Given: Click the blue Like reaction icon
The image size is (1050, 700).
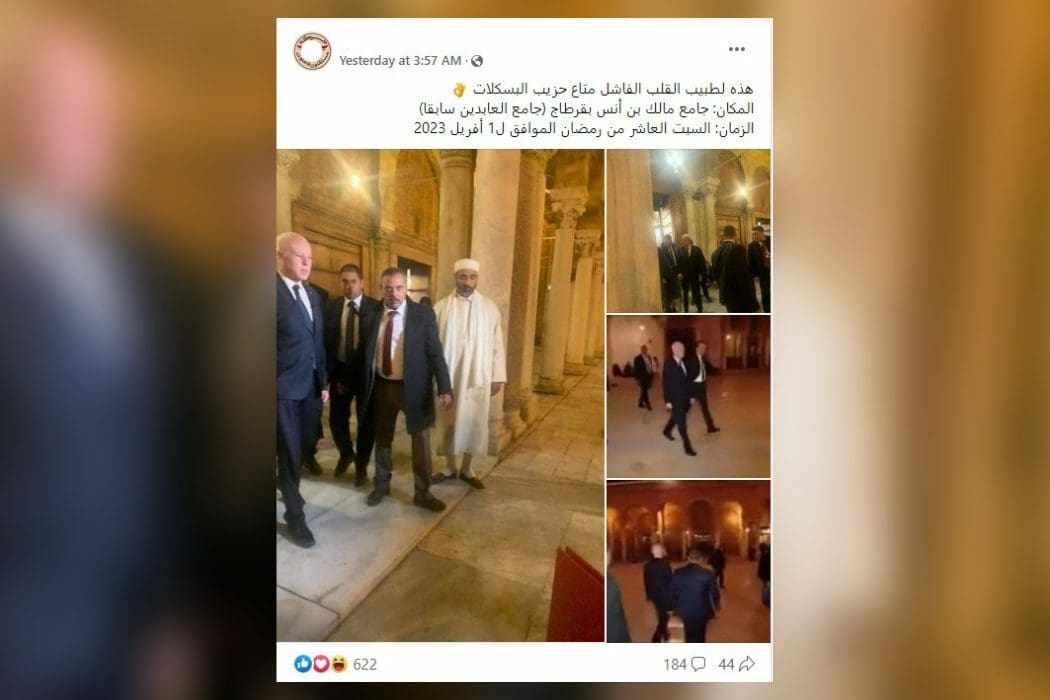Looking at the screenshot, I should pos(303,663).
